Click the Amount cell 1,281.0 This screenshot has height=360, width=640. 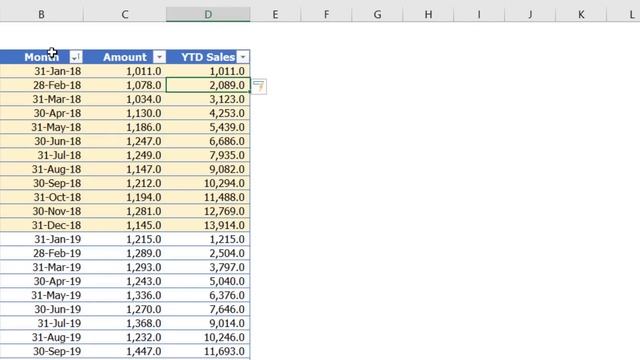[124, 211]
